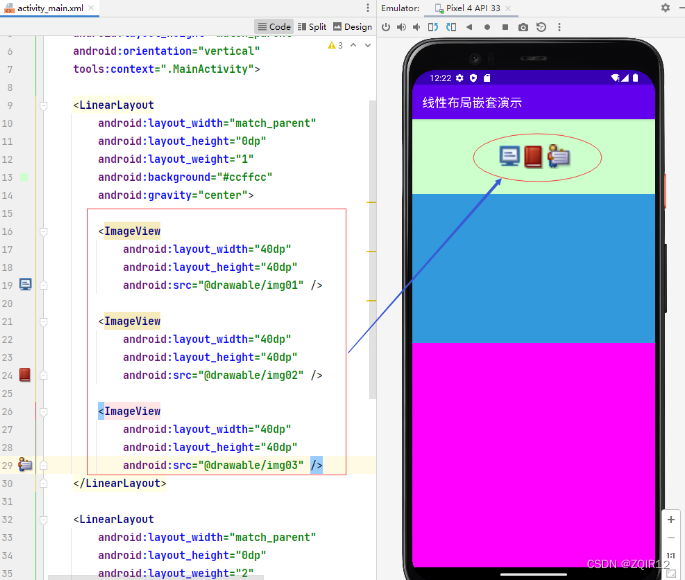Click fold end marker at line 24

coord(43,375)
